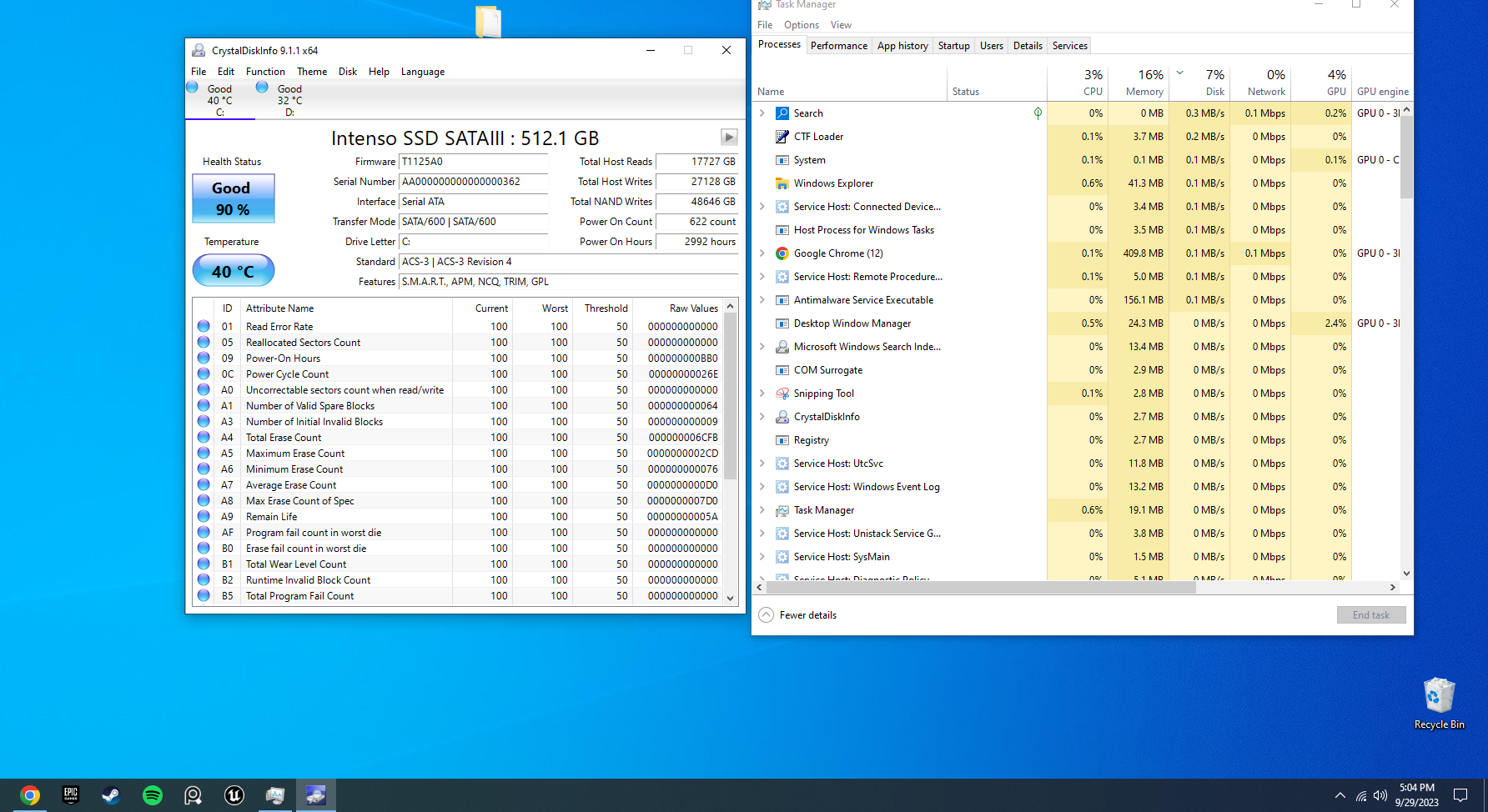Expand Service Host: Connected Device group
The height and width of the screenshot is (812, 1488).
(x=762, y=207)
